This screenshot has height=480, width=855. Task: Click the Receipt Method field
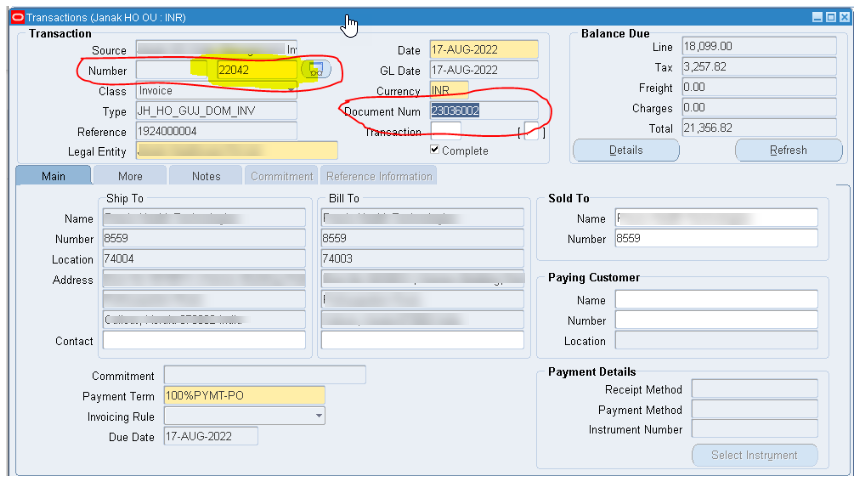pos(755,389)
